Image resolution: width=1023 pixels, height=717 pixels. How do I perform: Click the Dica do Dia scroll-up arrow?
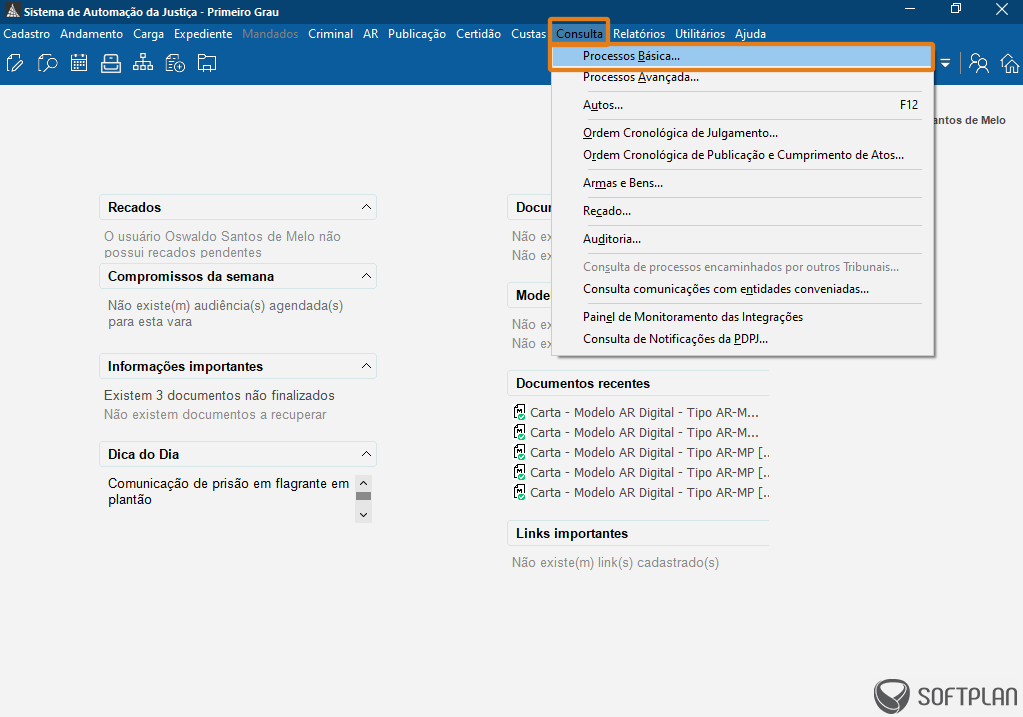click(x=363, y=483)
